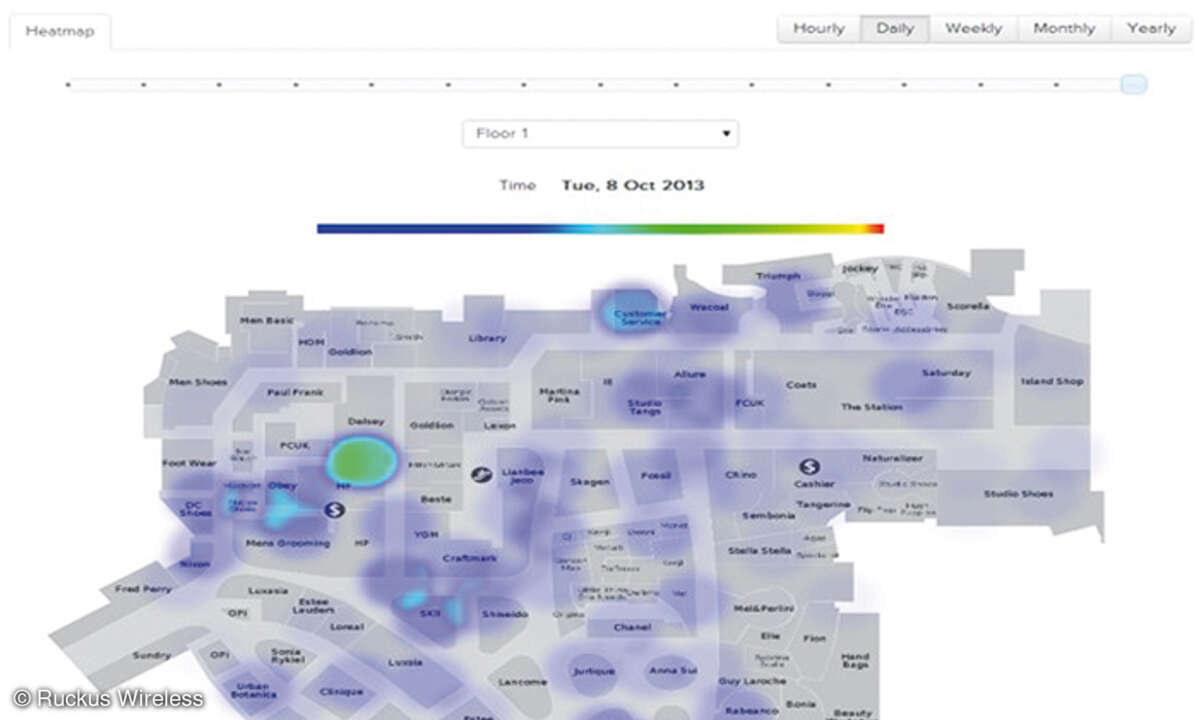
Task: Open the Heatmap tab
Action: click(60, 31)
